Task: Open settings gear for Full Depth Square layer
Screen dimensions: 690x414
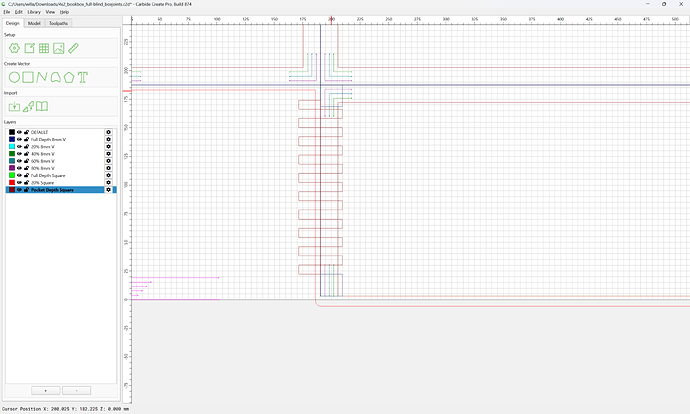Action: tap(108, 176)
